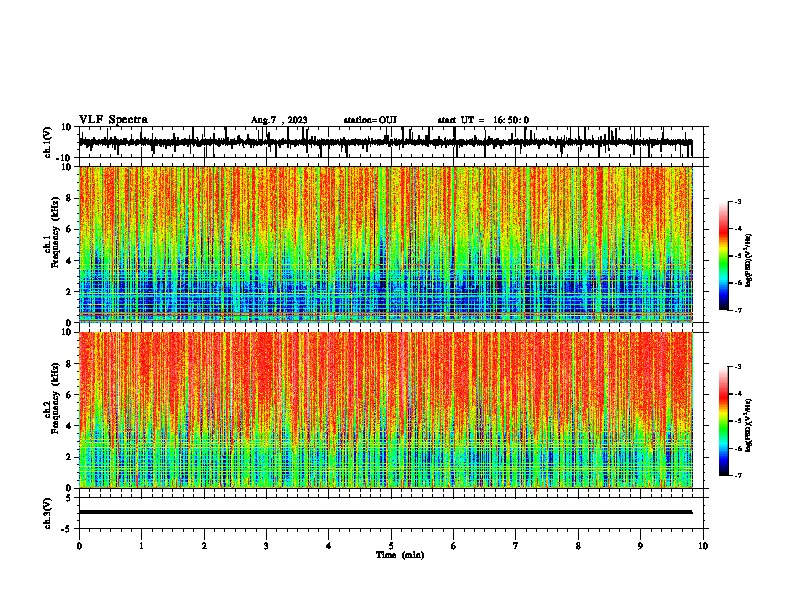Click the "8" kHz tick of ch.1 spectrogram

pos(69,198)
